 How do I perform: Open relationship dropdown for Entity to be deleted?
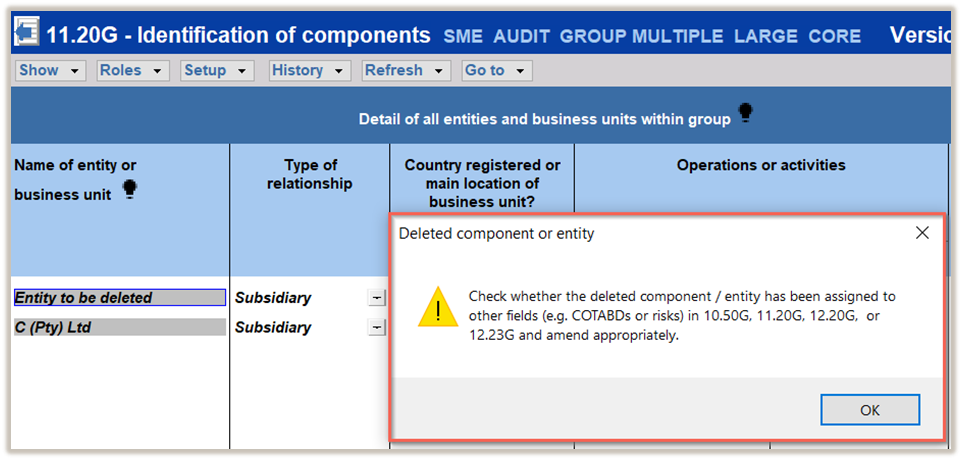[x=376, y=298]
